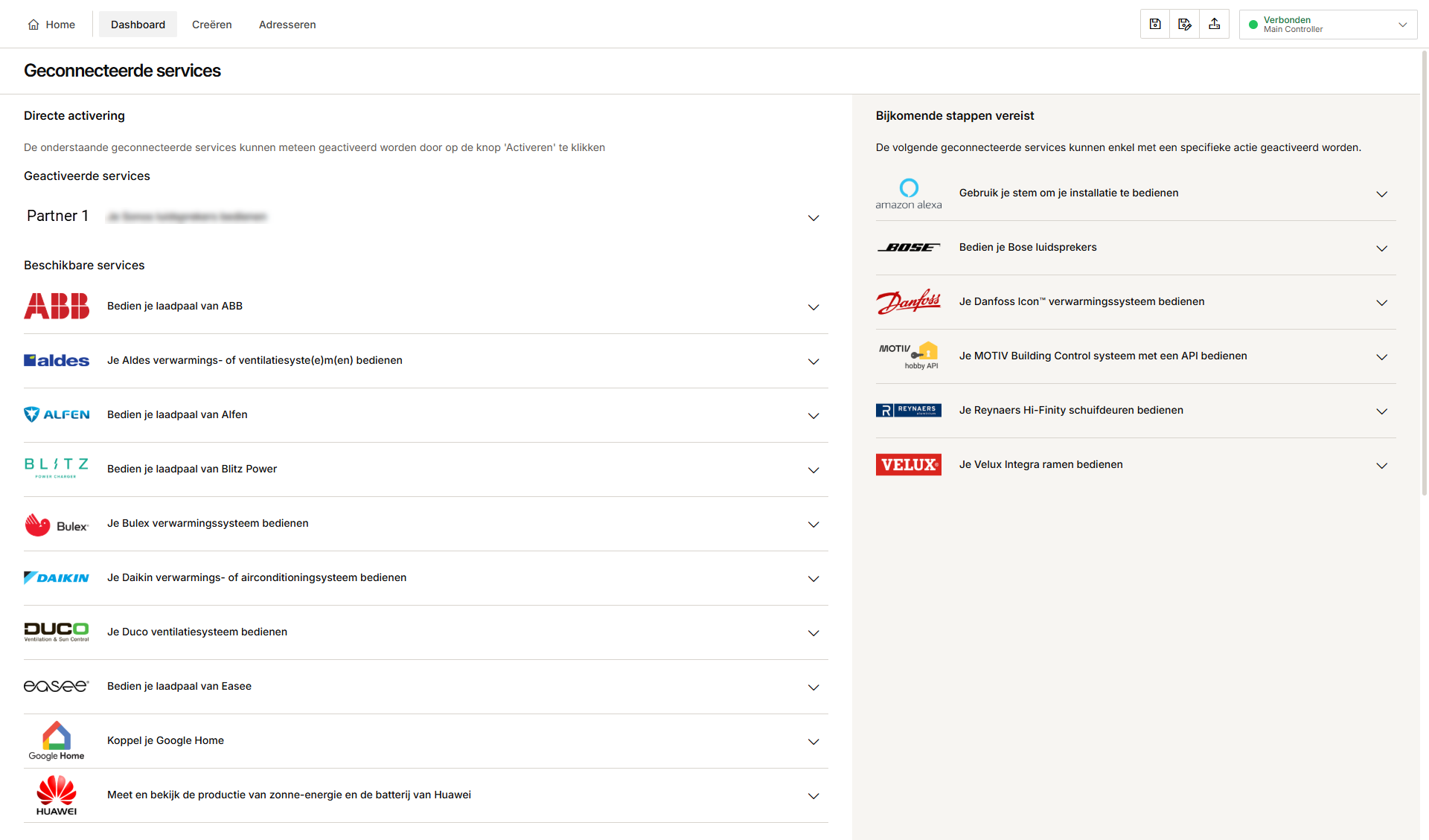The height and width of the screenshot is (840, 1429).
Task: Expand the ABB laadpaal service chevron
Action: [x=813, y=307]
